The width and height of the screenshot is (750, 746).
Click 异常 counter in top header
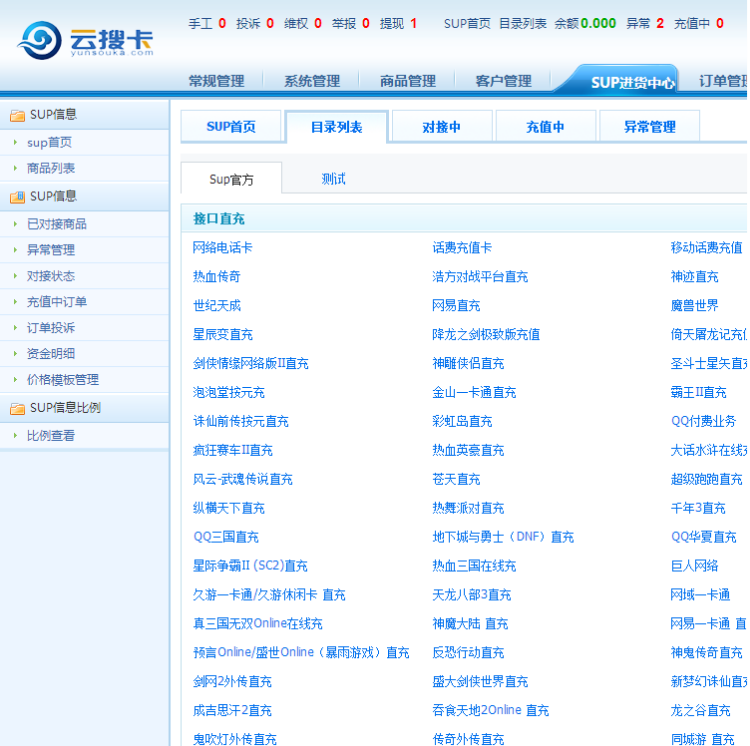645,23
